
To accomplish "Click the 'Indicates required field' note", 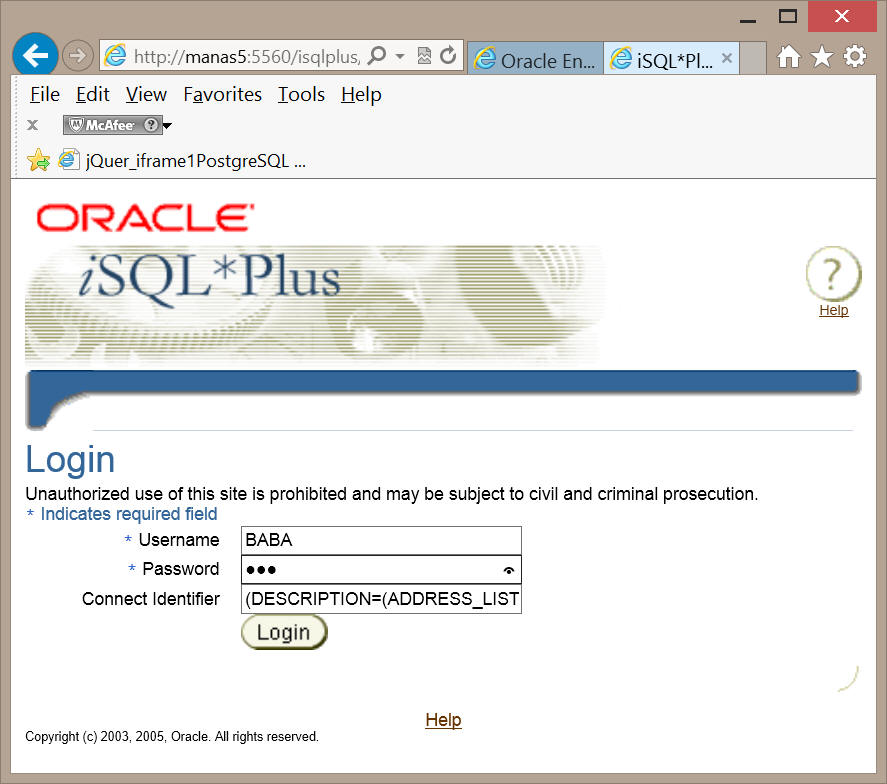I will tap(128, 514).
